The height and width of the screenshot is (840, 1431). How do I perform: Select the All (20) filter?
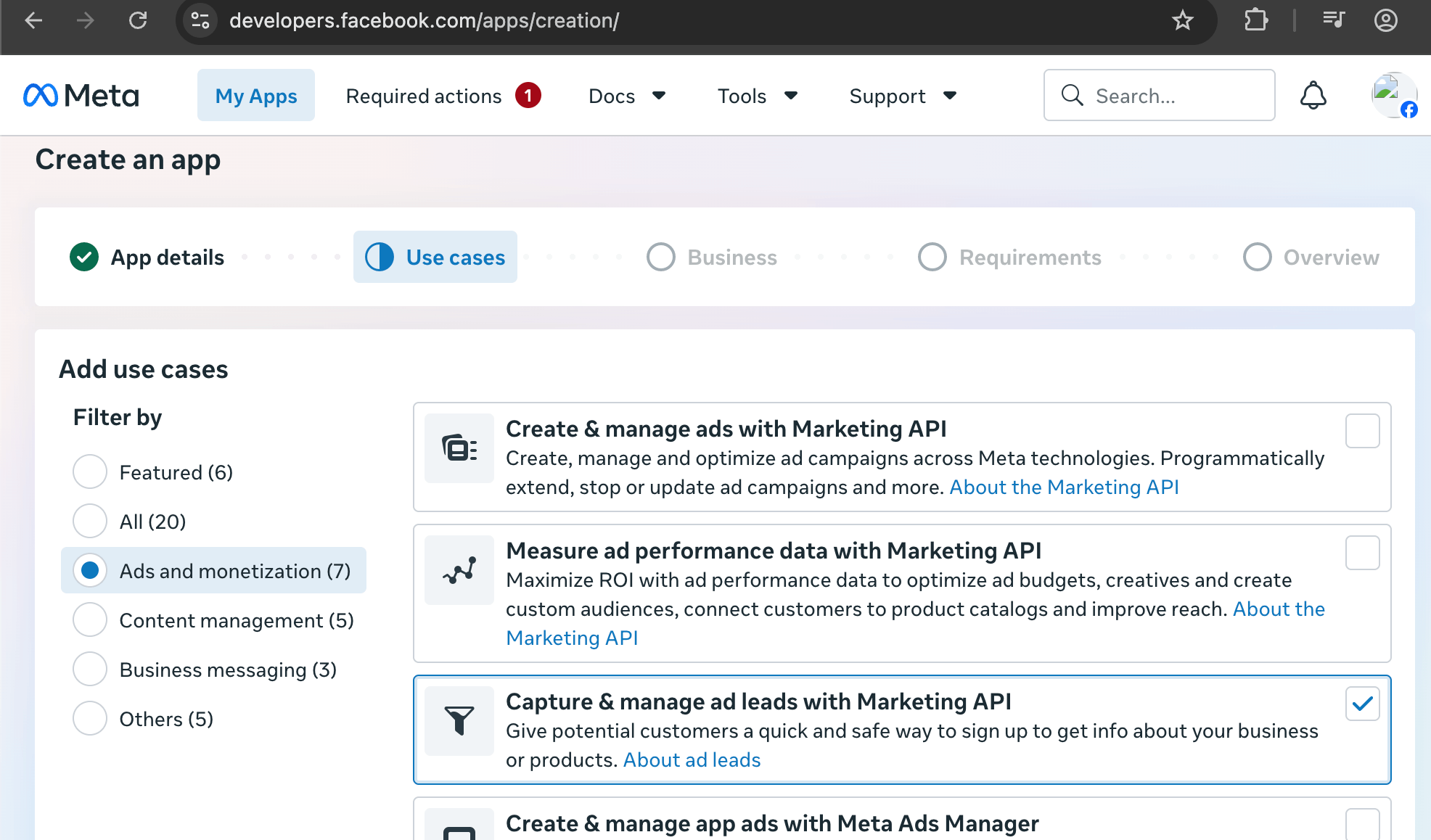tap(90, 522)
